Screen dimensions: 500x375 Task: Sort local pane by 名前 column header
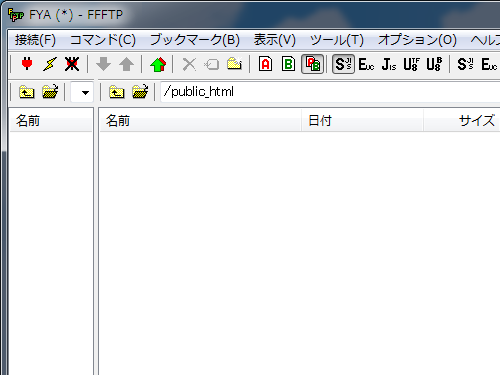[x=51, y=120]
